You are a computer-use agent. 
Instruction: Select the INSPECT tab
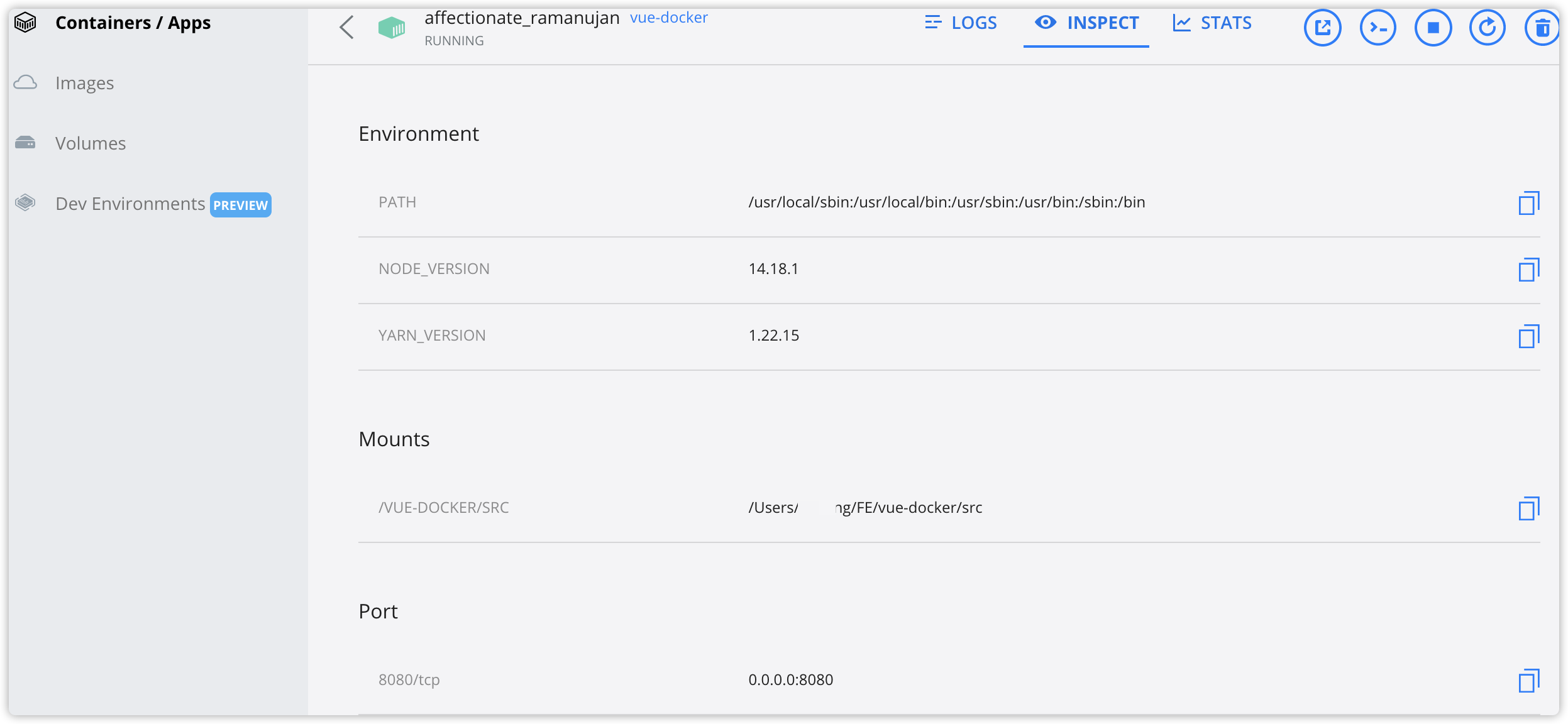pos(1086,23)
